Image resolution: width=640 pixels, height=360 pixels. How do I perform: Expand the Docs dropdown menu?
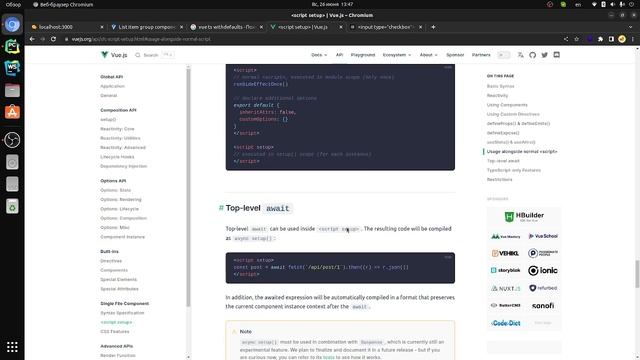coord(319,55)
